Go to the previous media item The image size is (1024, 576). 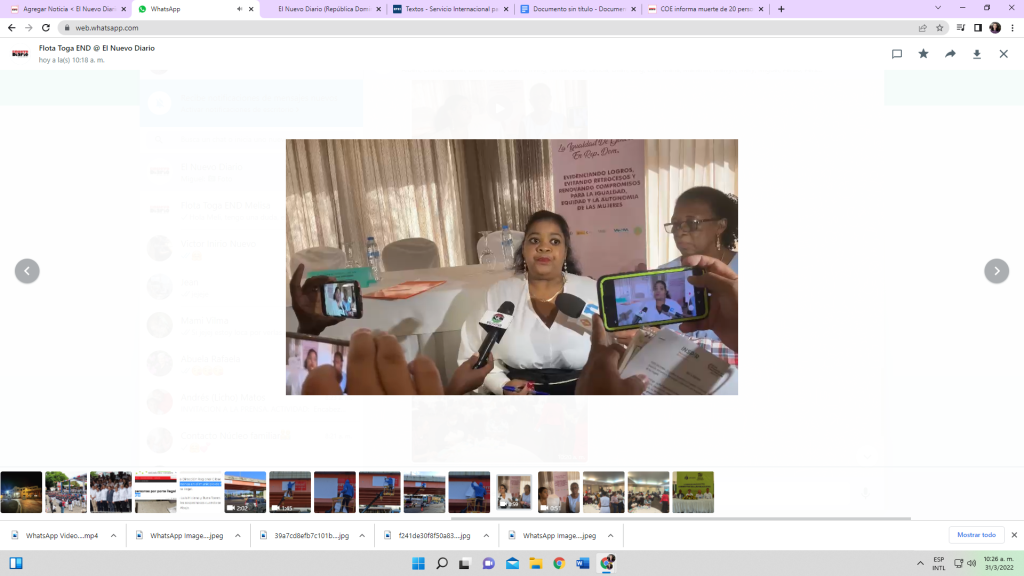click(27, 271)
